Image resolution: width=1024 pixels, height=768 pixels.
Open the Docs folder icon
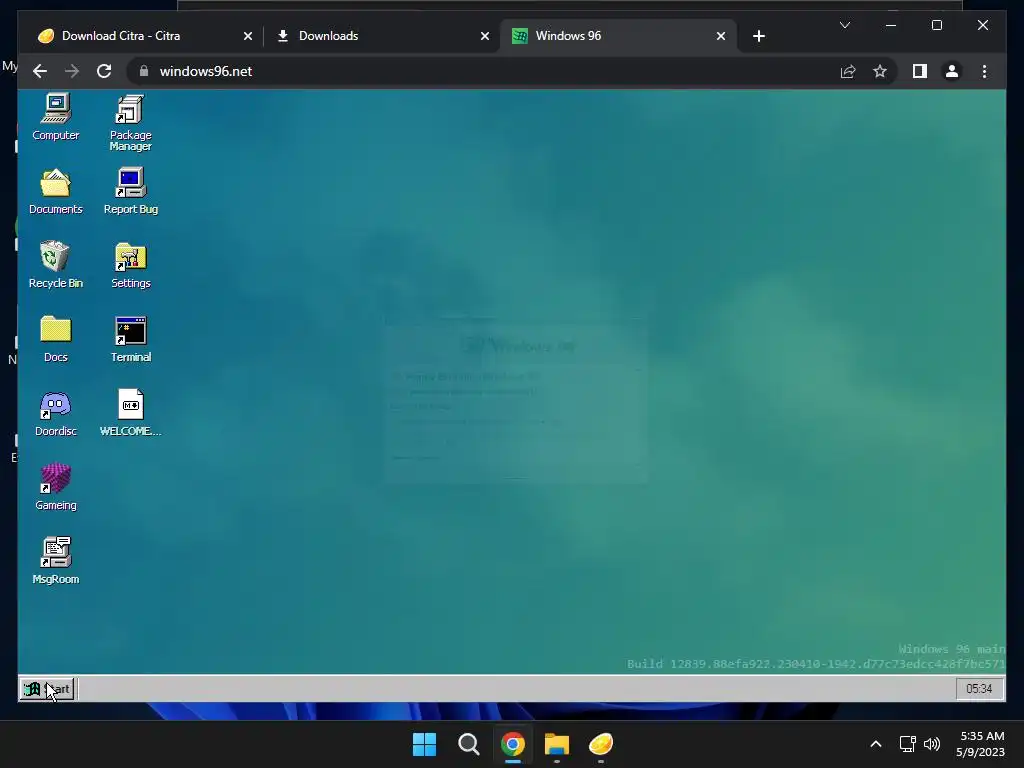click(56, 338)
